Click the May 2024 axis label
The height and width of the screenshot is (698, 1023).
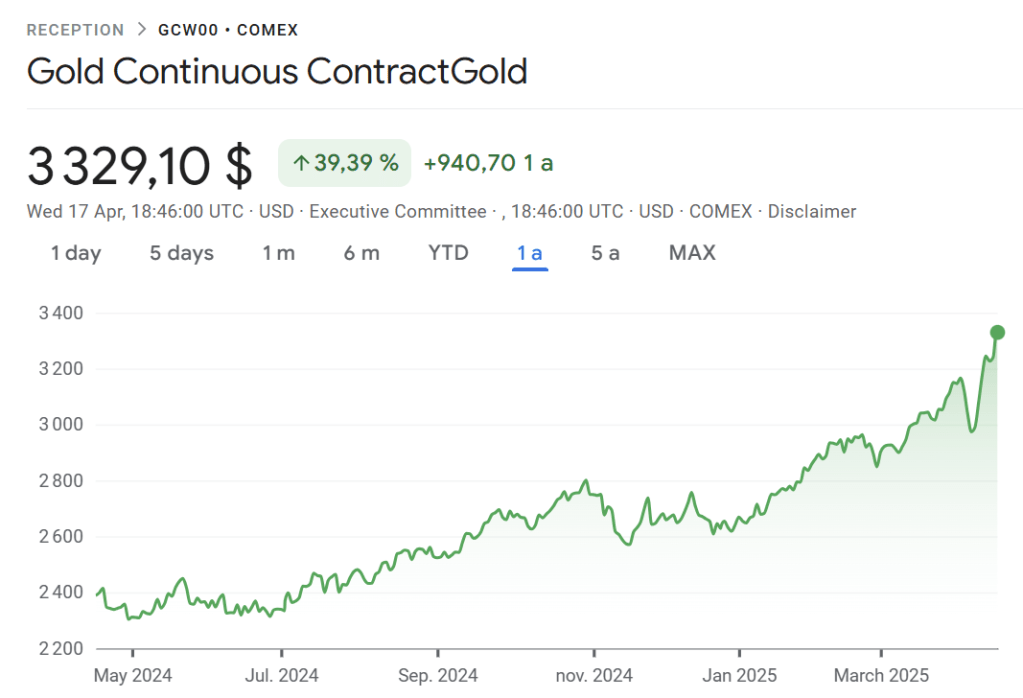tap(133, 676)
